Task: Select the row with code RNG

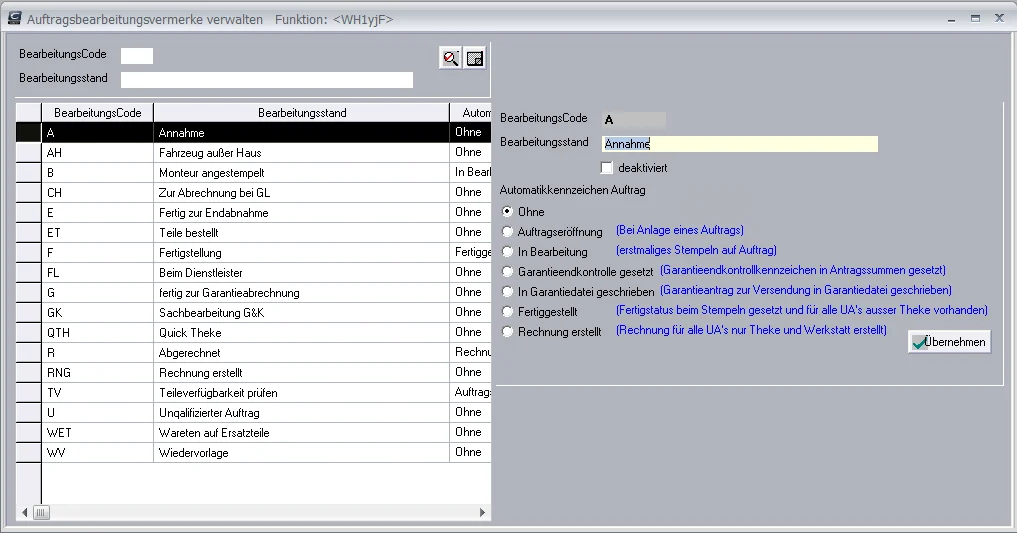Action: click(x=254, y=373)
